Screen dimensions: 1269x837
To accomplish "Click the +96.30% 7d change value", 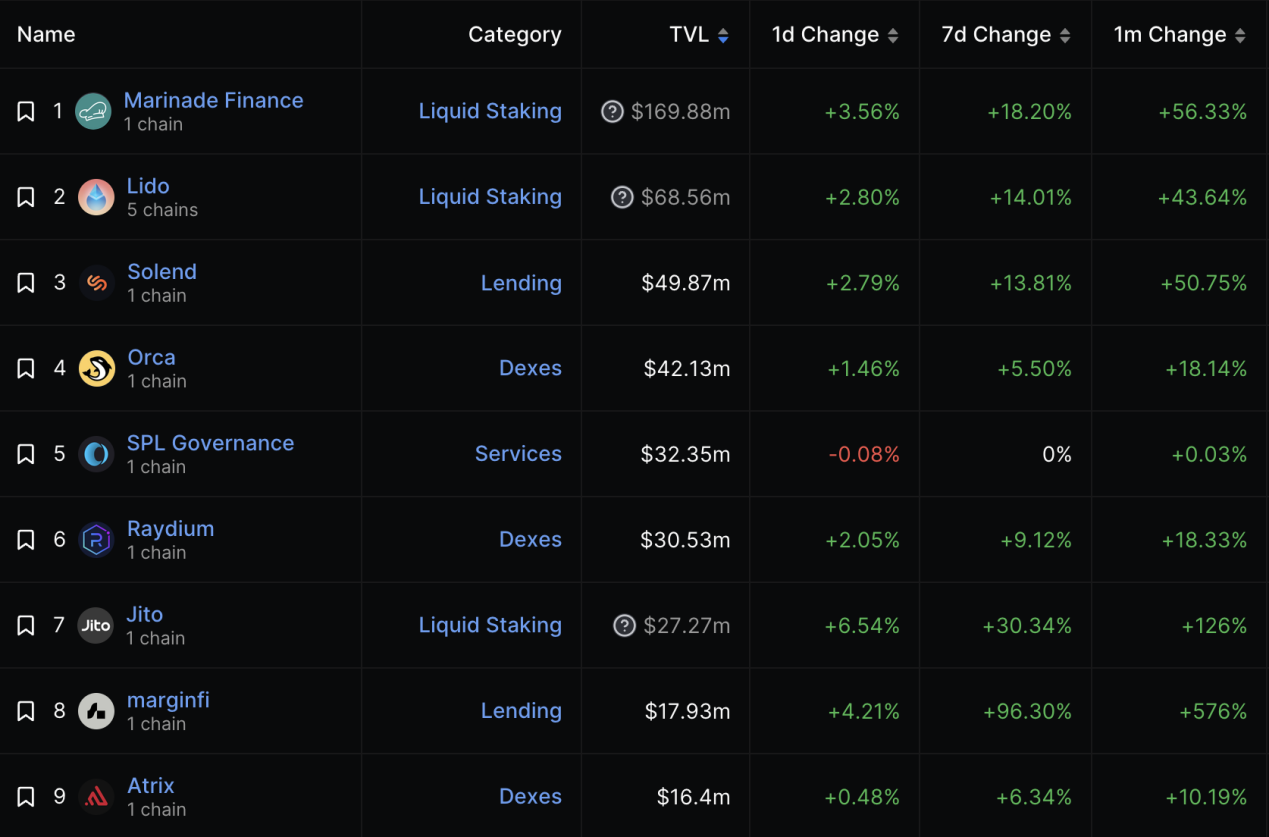I will (x=1027, y=712).
